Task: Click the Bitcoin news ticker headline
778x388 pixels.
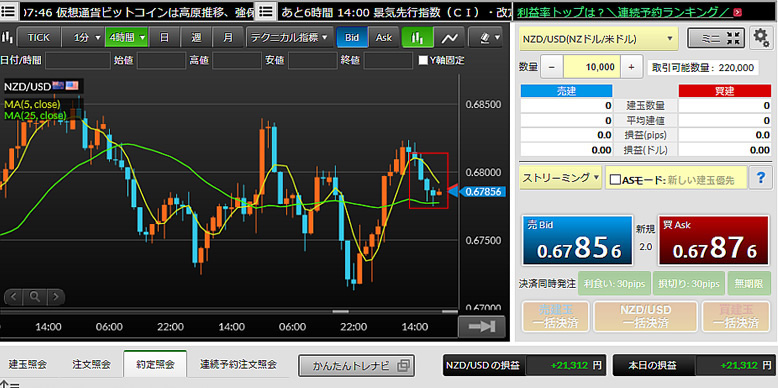Action: pos(138,11)
